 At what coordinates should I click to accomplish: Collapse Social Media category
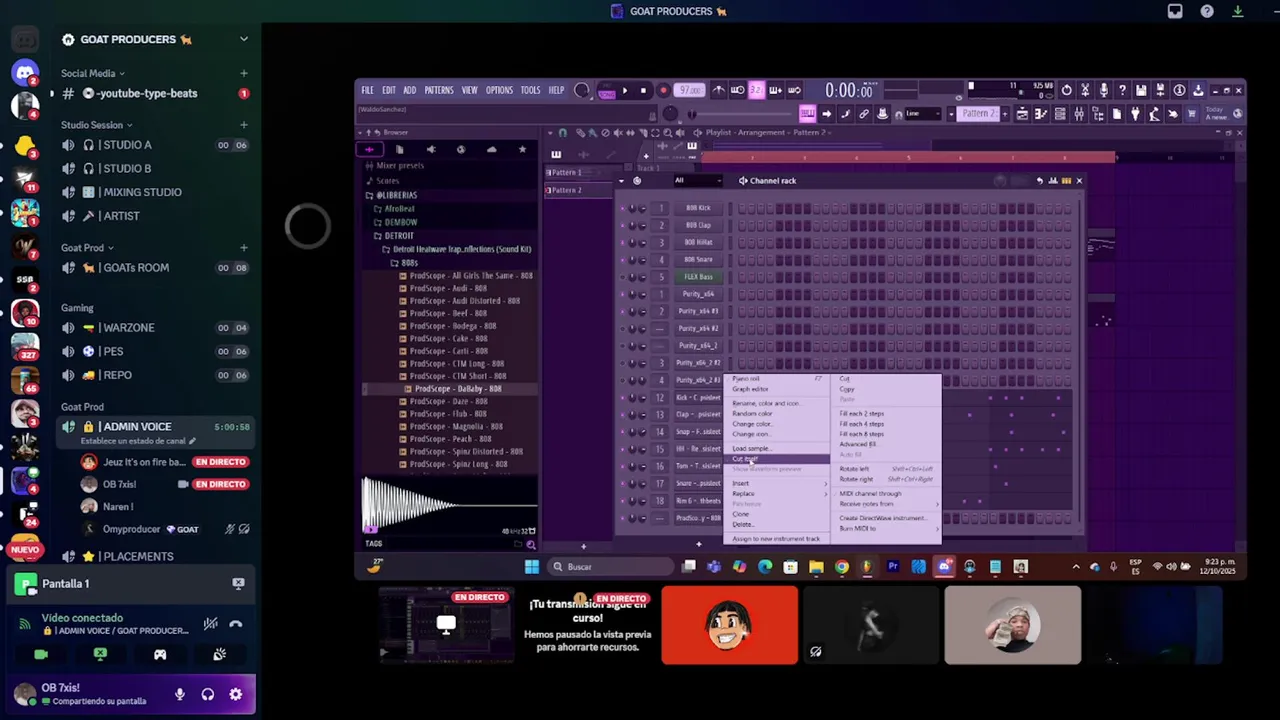coord(92,73)
